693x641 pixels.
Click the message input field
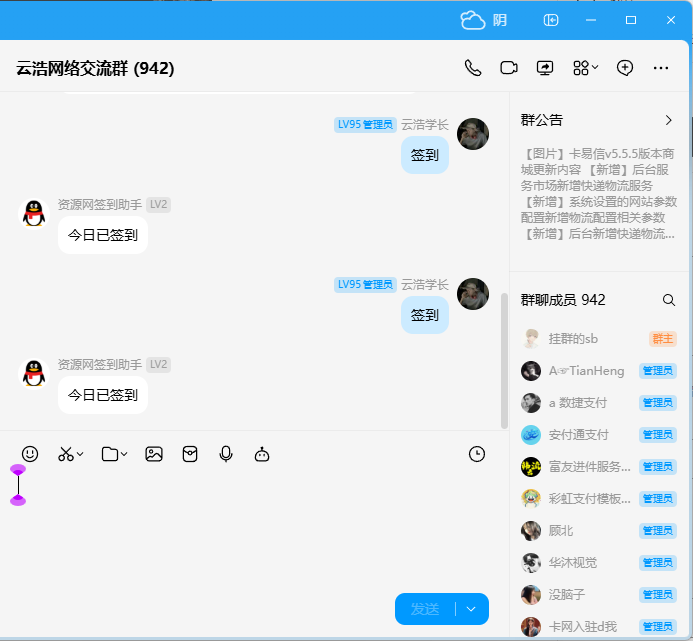252,526
